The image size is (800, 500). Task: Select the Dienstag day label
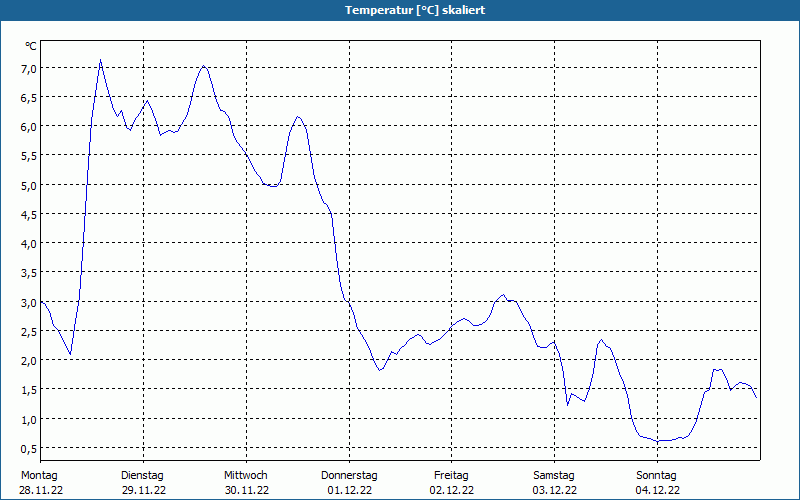pyautogui.click(x=142, y=476)
